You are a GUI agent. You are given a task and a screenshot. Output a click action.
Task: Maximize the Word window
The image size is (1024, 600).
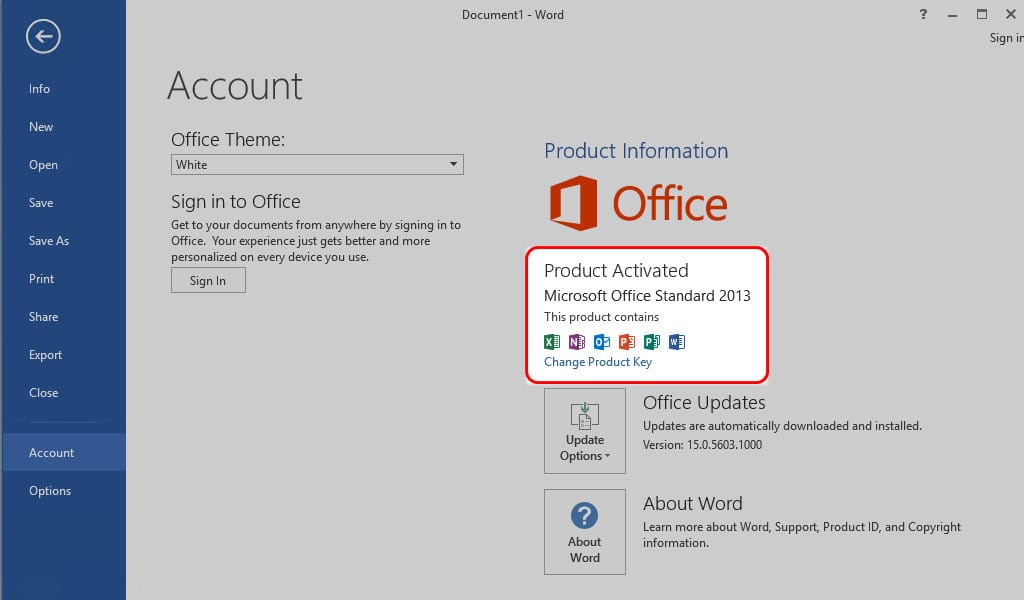(x=982, y=14)
